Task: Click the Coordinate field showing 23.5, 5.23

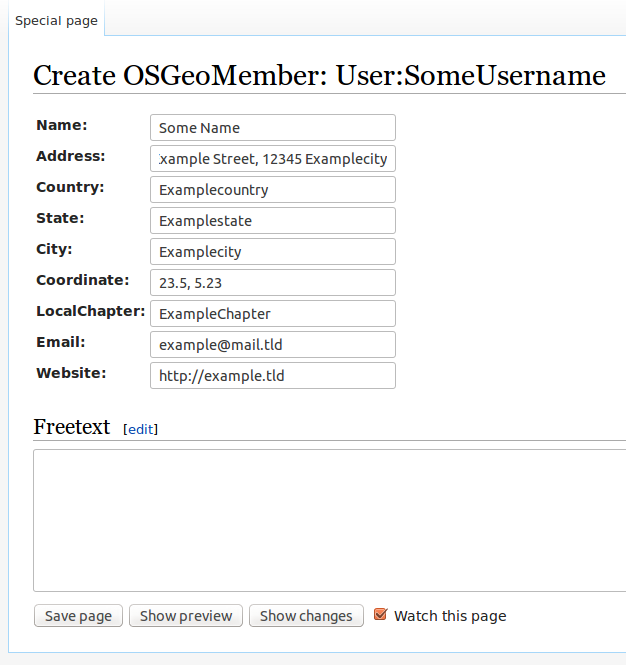Action: point(272,283)
